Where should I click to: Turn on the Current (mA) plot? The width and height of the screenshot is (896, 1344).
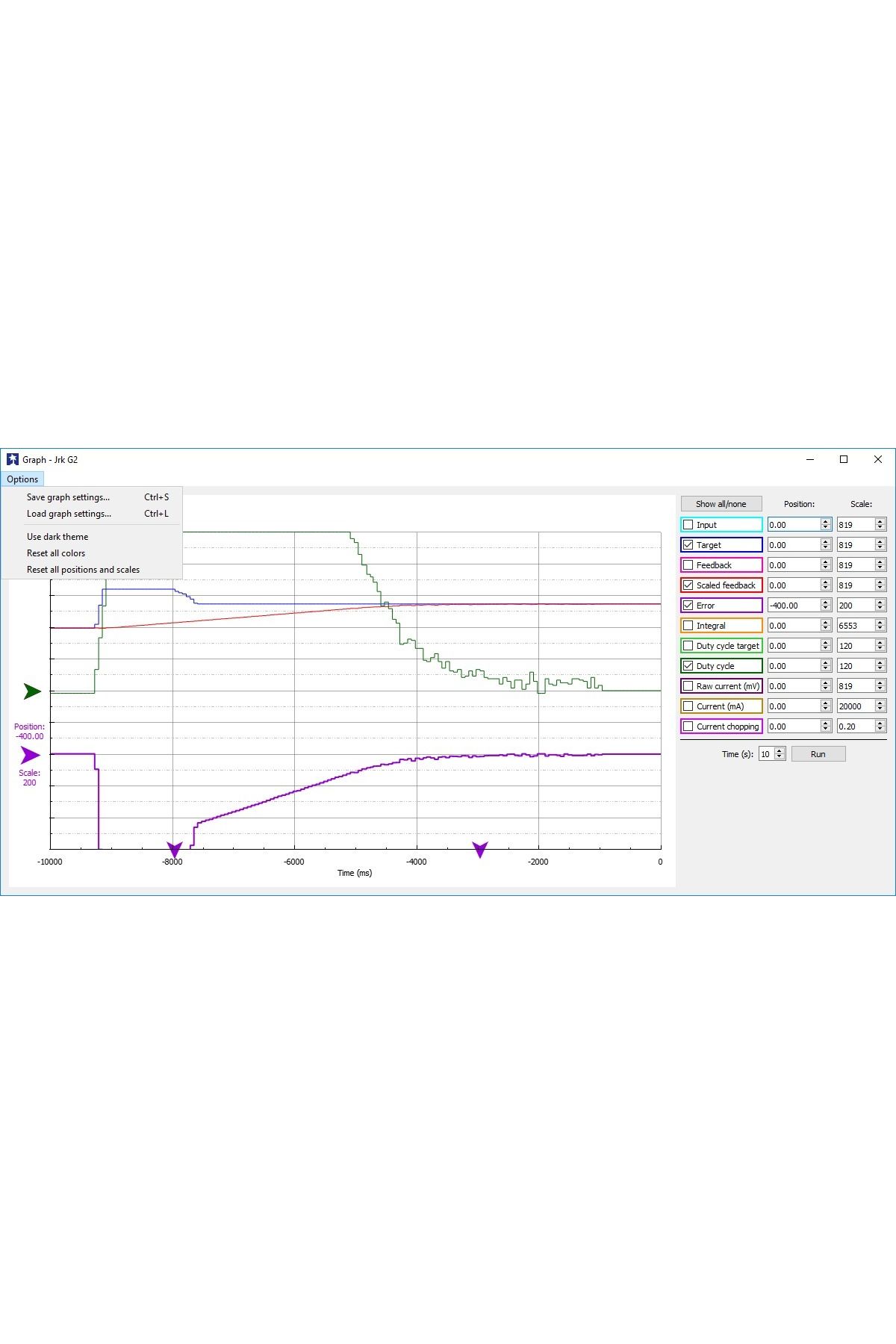[x=688, y=706]
